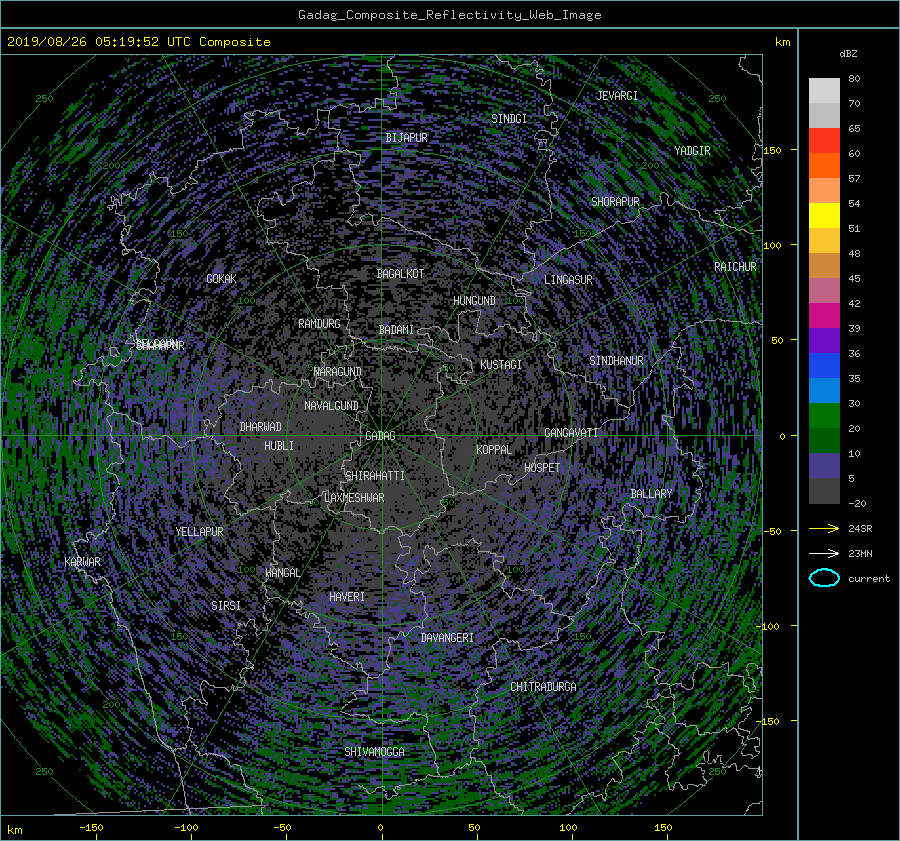Click the YELLAPUR label
This screenshot has width=900, height=841.
pyautogui.click(x=199, y=532)
